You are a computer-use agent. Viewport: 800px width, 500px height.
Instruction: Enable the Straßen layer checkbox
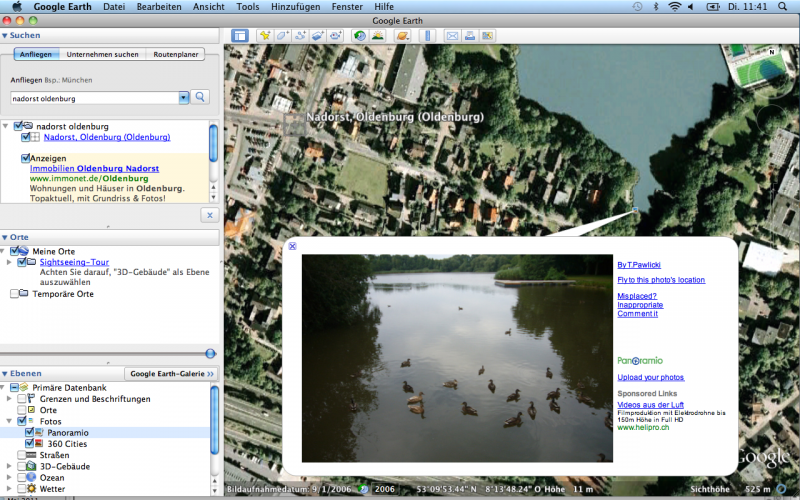coord(22,455)
